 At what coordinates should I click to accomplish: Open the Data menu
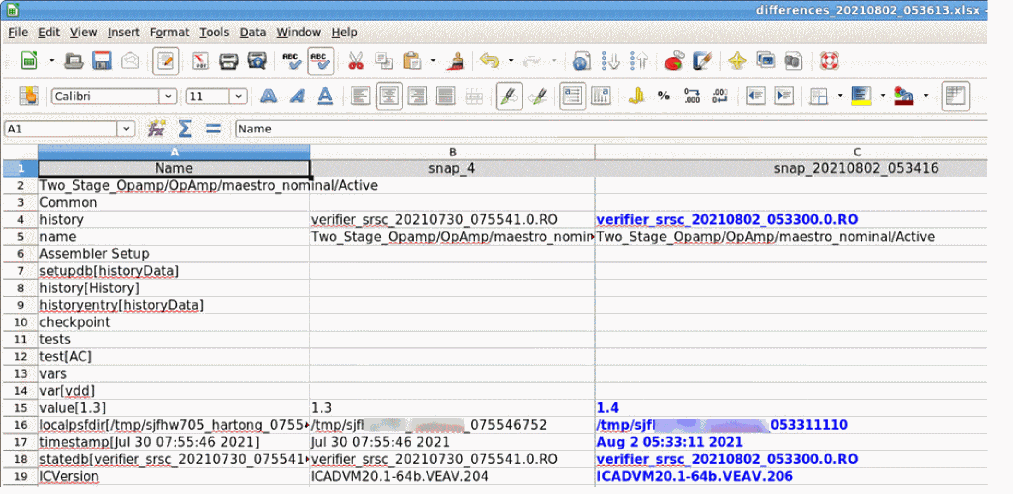pyautogui.click(x=252, y=32)
